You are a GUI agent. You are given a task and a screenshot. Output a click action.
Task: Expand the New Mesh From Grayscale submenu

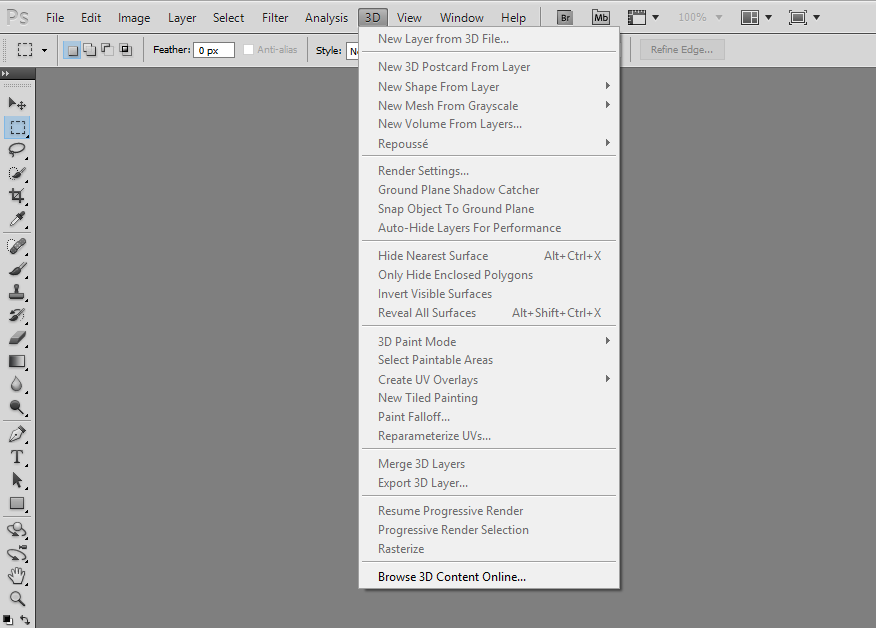click(489, 106)
